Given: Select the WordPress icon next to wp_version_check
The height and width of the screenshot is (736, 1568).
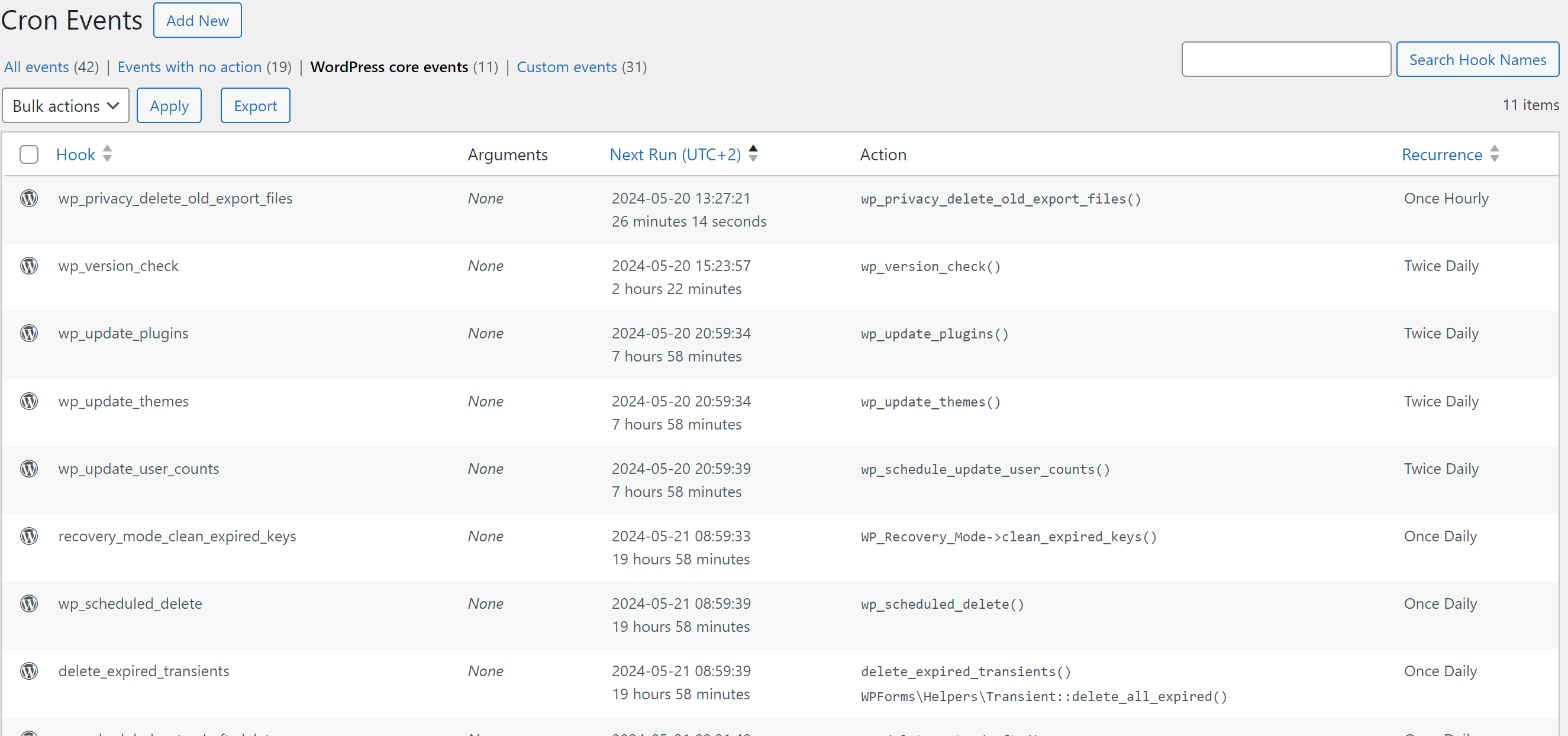Looking at the screenshot, I should coord(28,266).
